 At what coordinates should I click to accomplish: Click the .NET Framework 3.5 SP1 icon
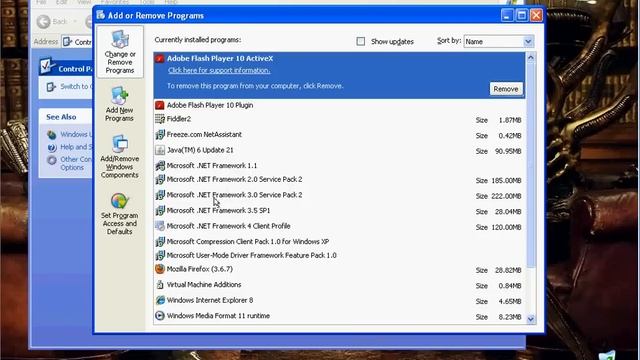pos(160,210)
